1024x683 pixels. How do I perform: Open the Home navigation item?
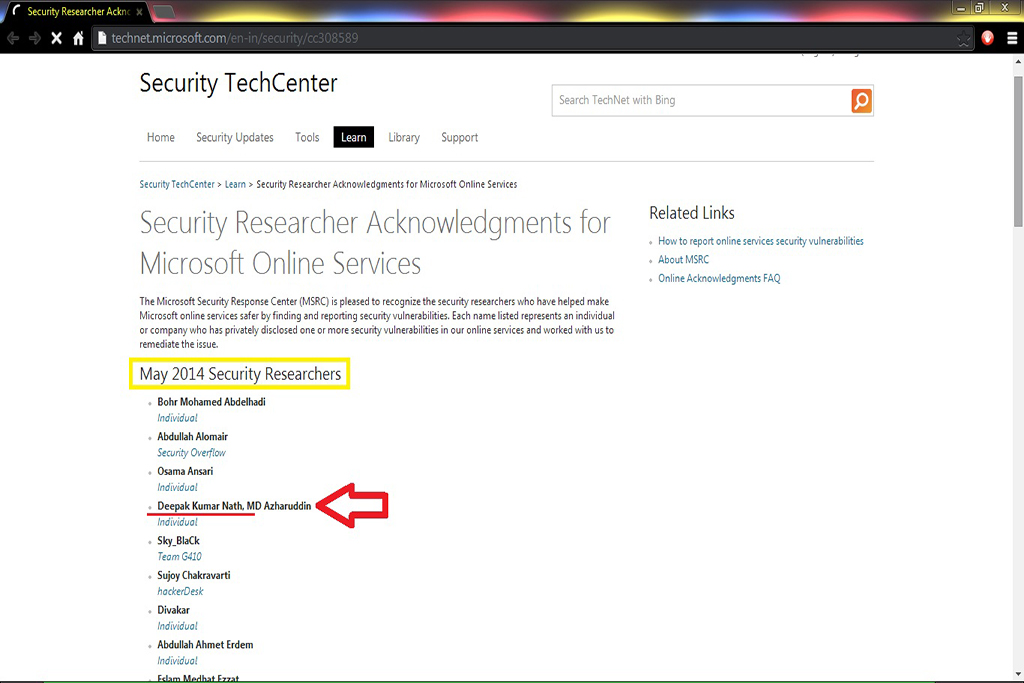(161, 137)
